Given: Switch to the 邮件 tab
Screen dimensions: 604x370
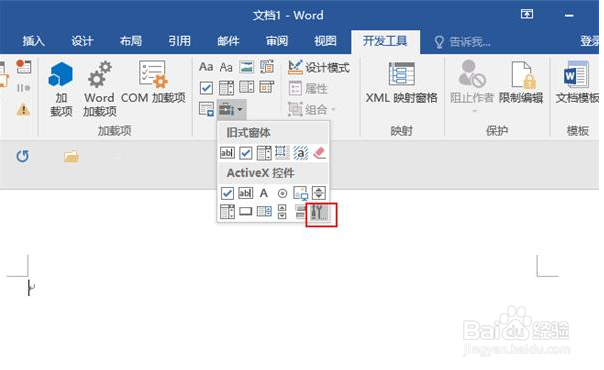Looking at the screenshot, I should 228,41.
